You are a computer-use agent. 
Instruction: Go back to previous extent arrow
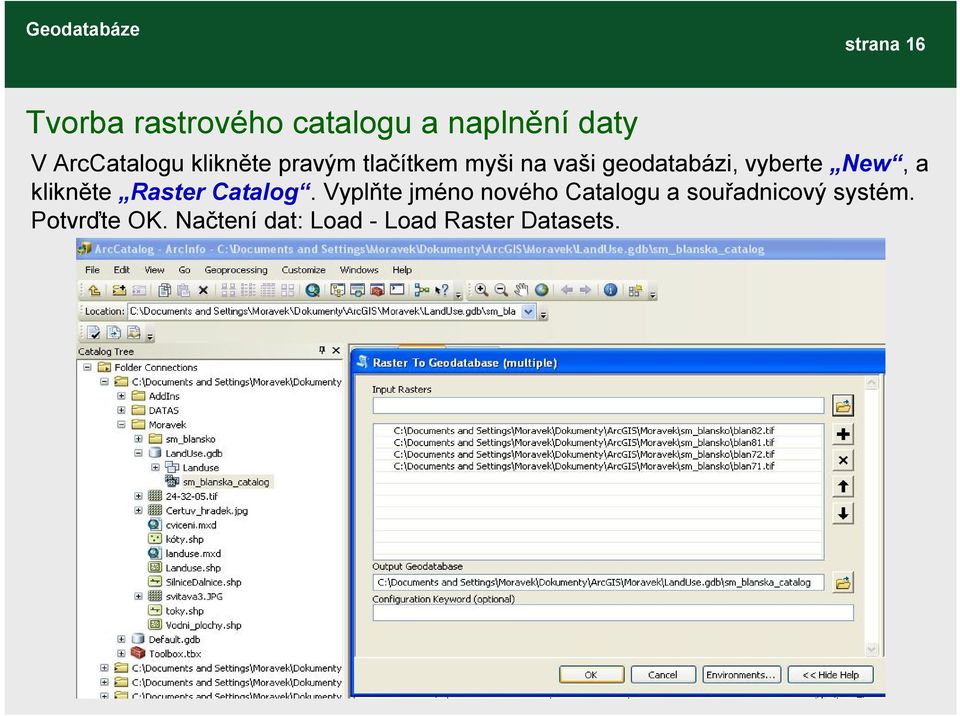coord(566,290)
